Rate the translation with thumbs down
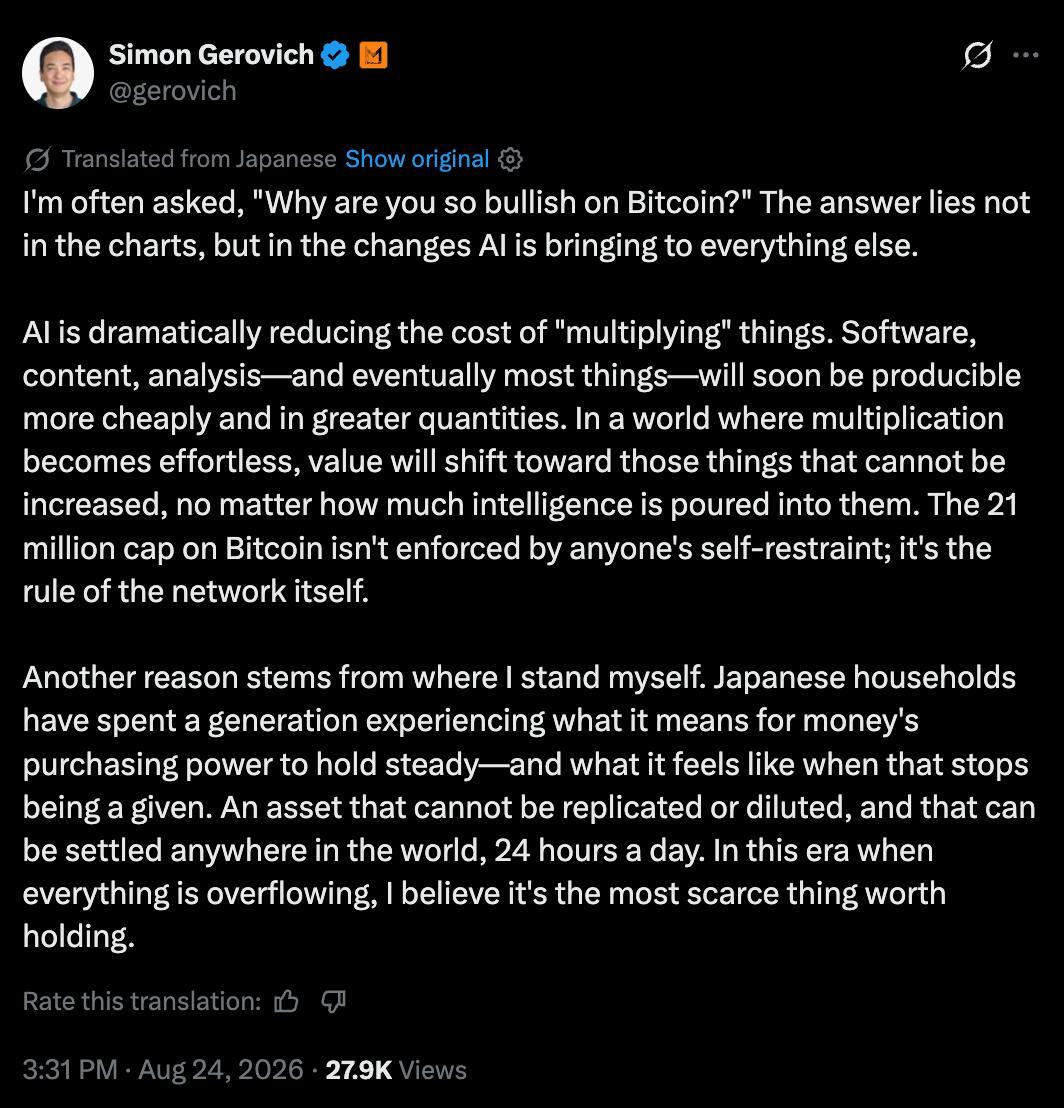1064x1108 pixels. 333,1001
